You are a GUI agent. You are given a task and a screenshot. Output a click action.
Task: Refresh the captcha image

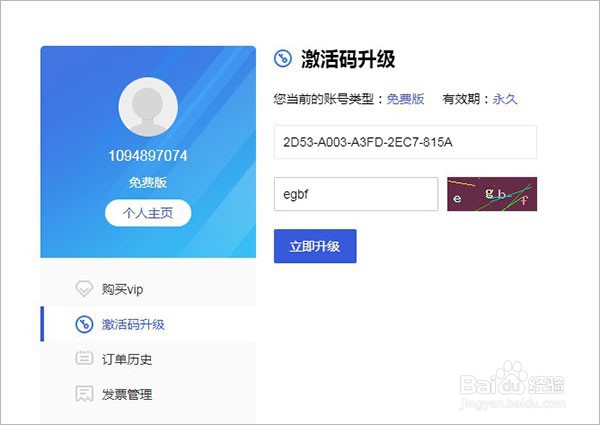click(492, 194)
